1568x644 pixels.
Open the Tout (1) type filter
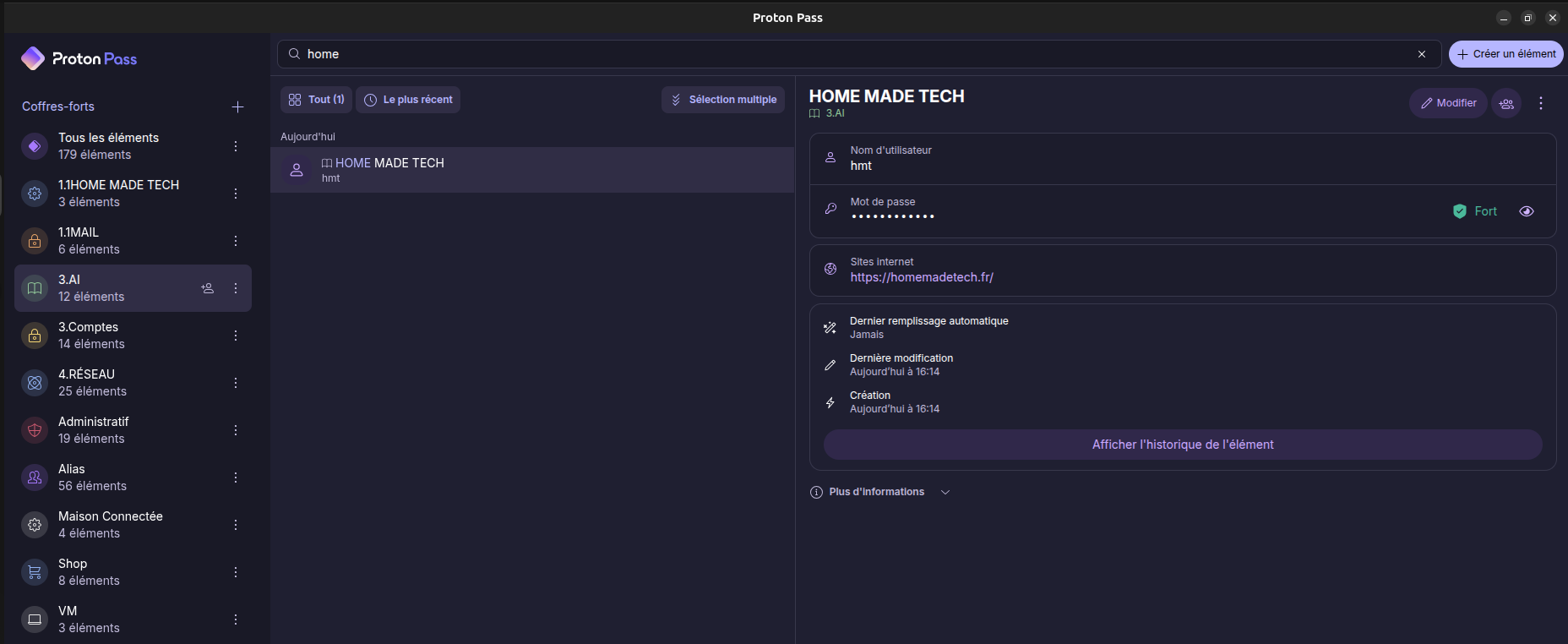[316, 100]
